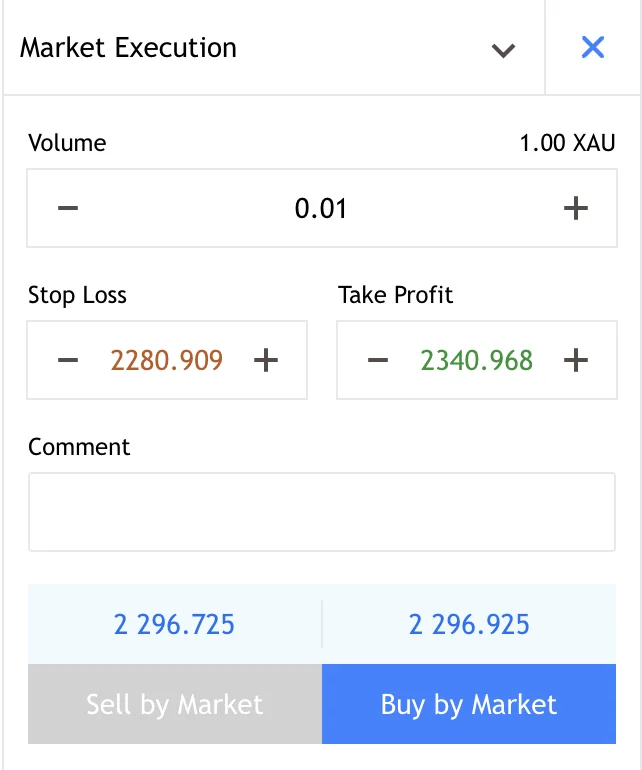
Task: Lower Stop Loss using its minus icon
Action: click(x=68, y=360)
